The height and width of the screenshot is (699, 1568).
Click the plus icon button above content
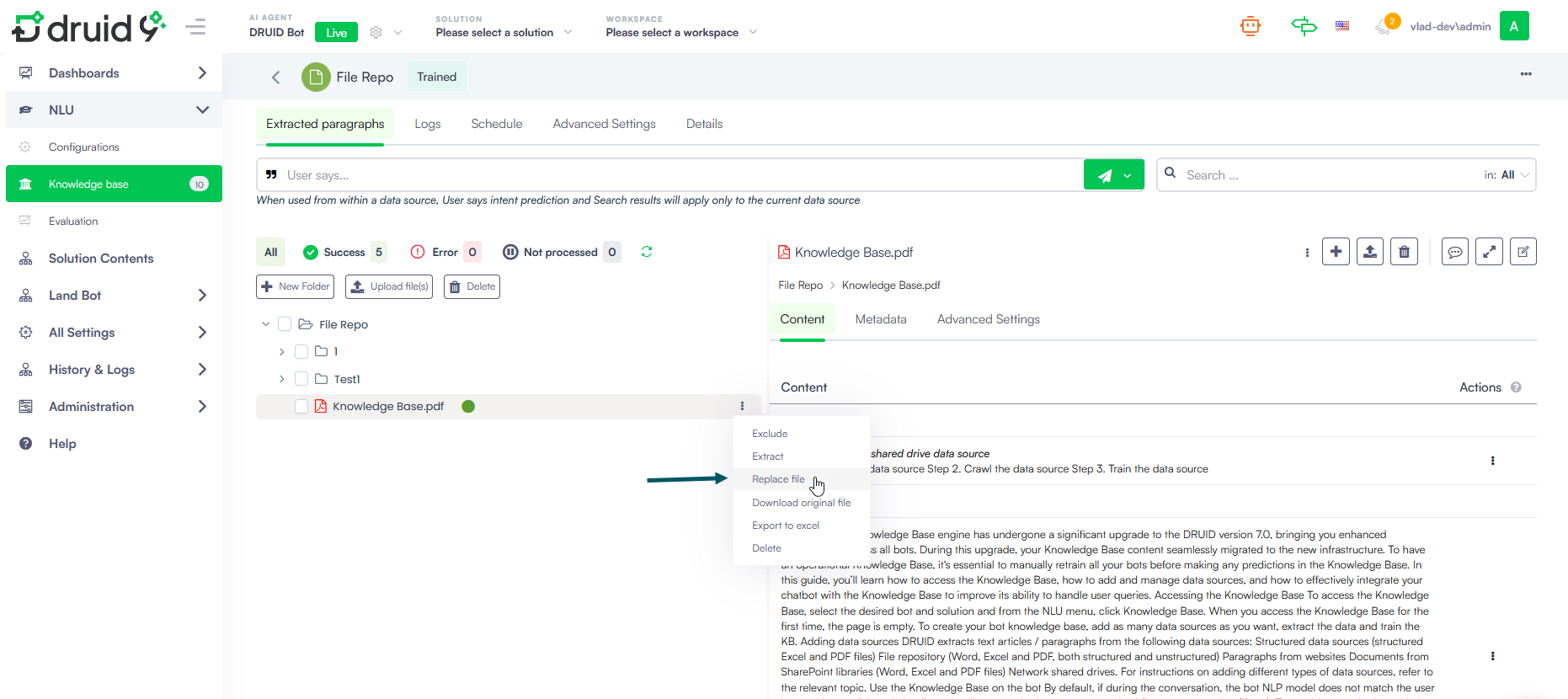click(x=1336, y=252)
